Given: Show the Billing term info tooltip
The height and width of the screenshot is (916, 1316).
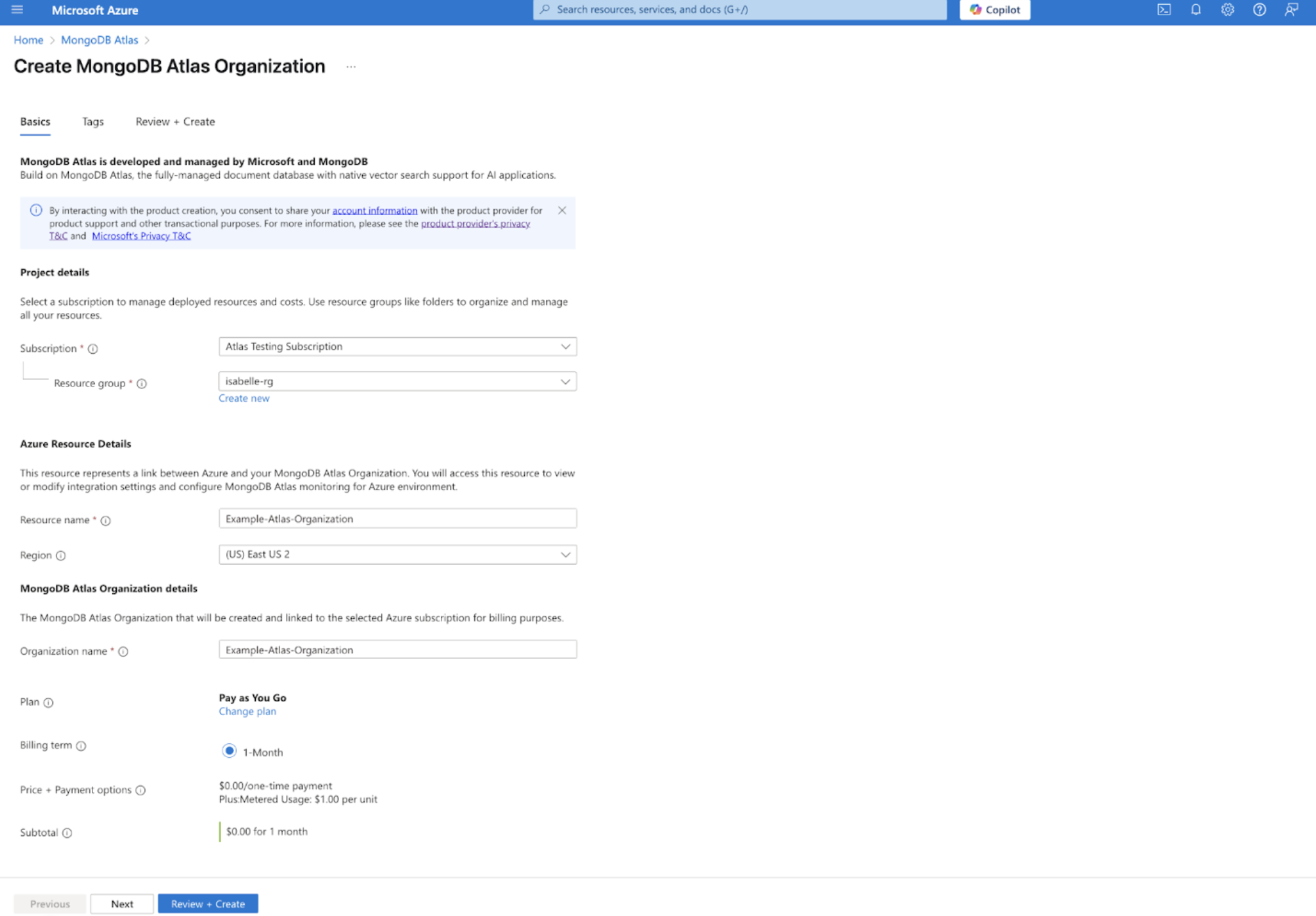Looking at the screenshot, I should 81,746.
